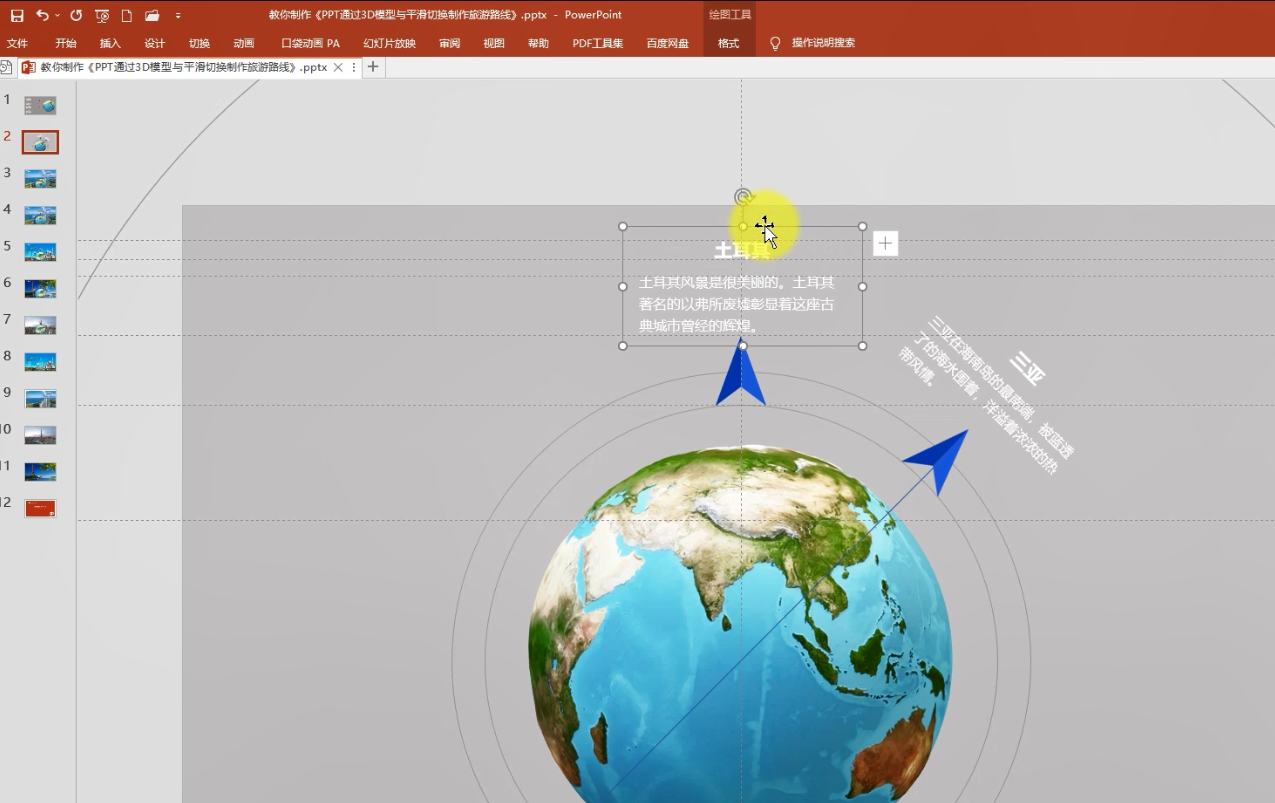
Task: Switch to the 开始 ribbon tab
Action: (x=66, y=43)
